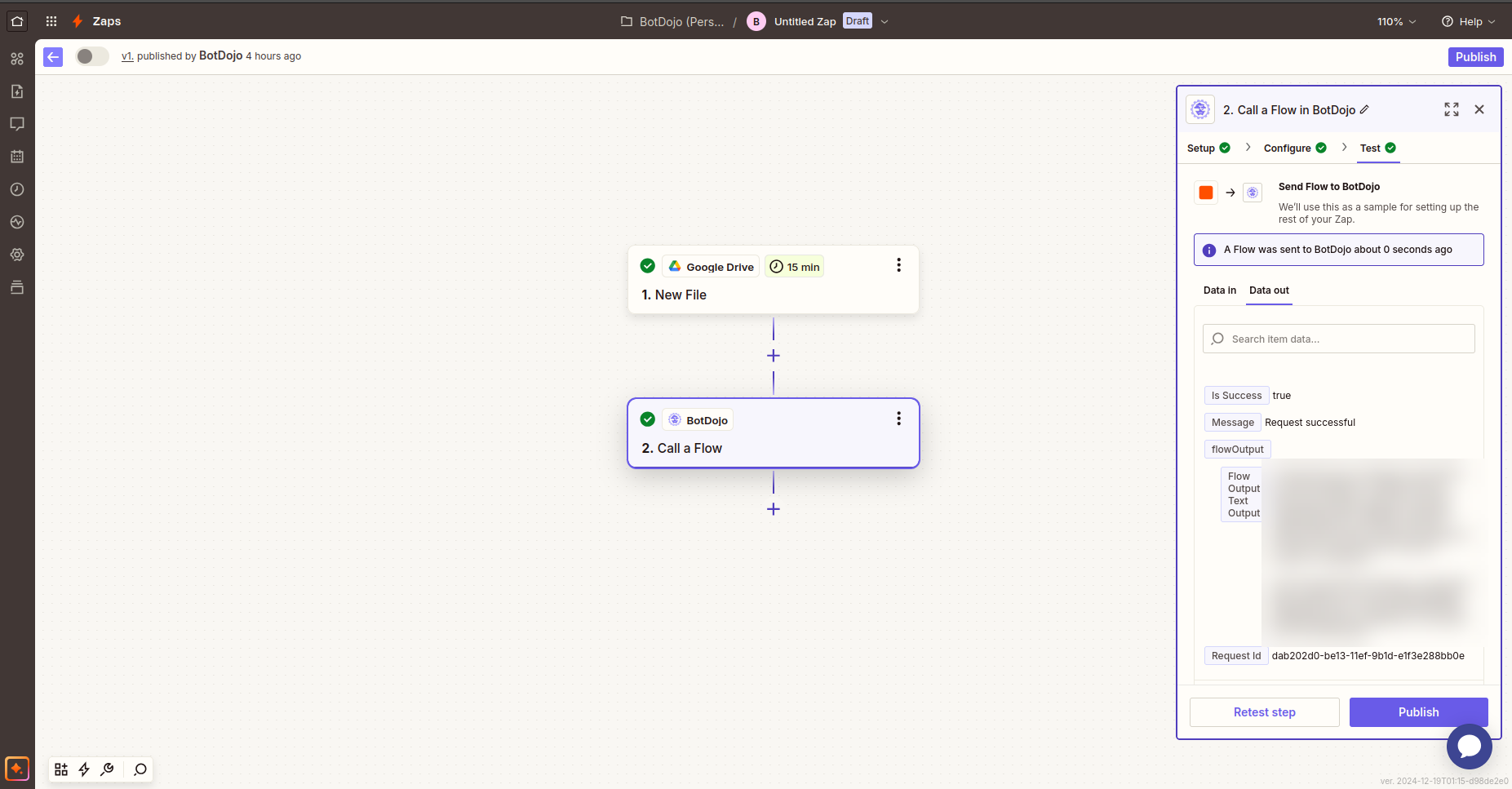
Task: Click the Draft status badge
Action: 857,21
